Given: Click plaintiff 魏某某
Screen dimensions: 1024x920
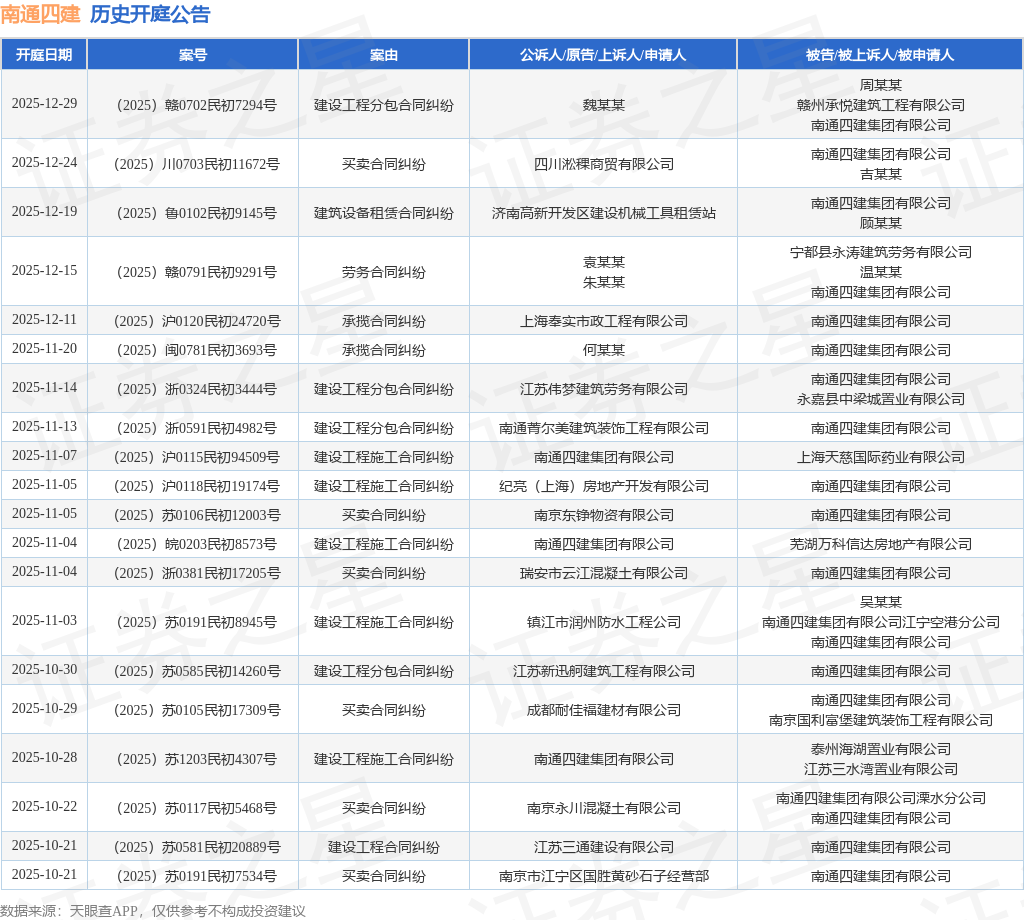Looking at the screenshot, I should [603, 105].
